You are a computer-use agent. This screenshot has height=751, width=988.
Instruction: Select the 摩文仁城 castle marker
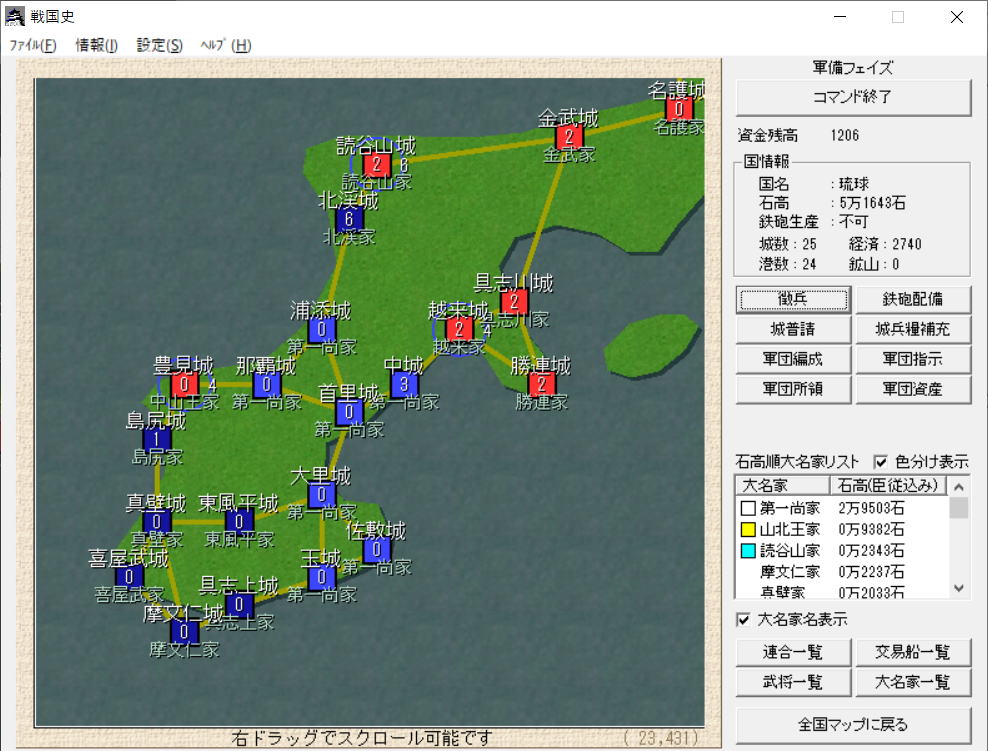coord(184,631)
